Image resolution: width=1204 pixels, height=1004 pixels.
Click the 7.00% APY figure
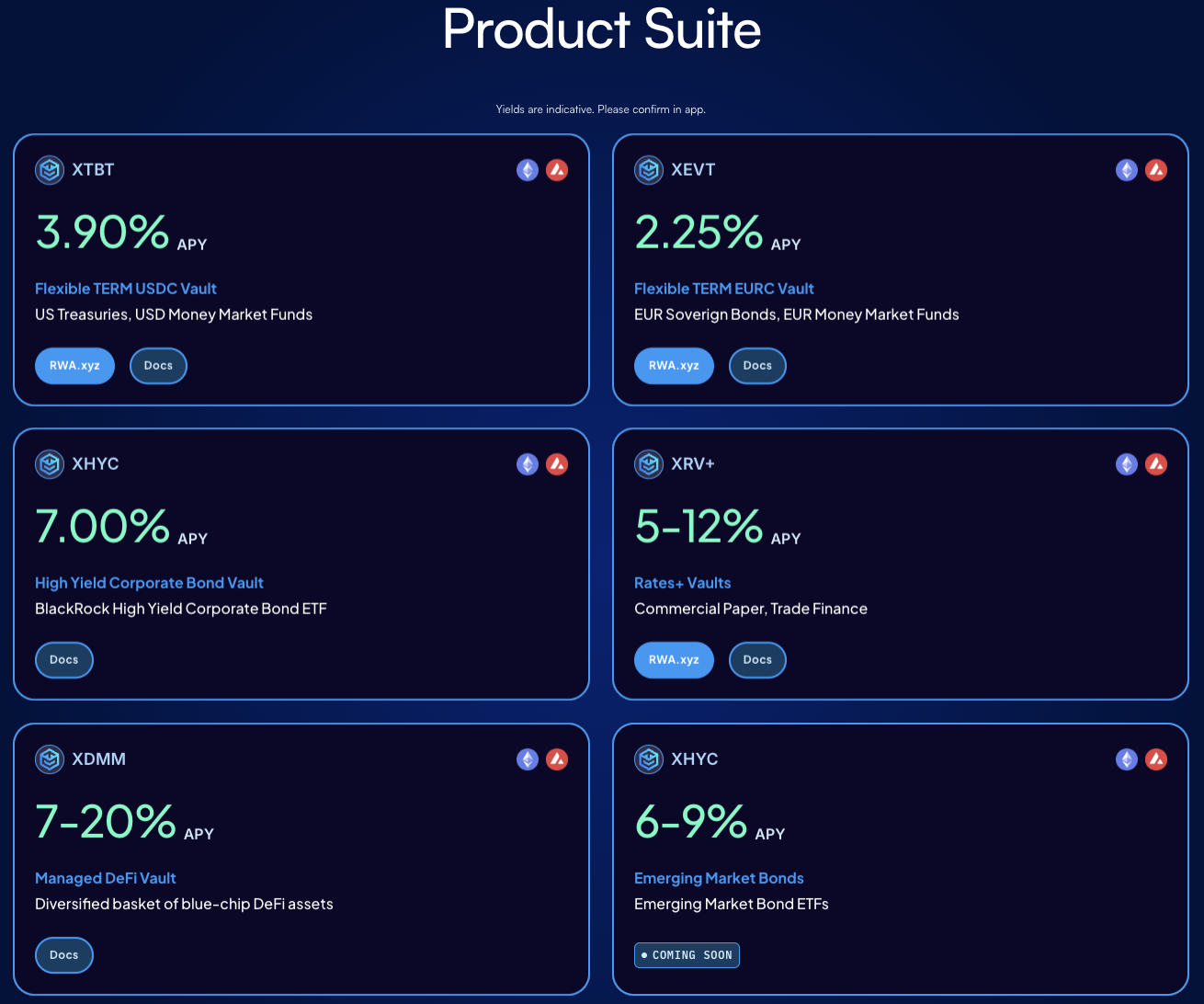[x=121, y=527]
